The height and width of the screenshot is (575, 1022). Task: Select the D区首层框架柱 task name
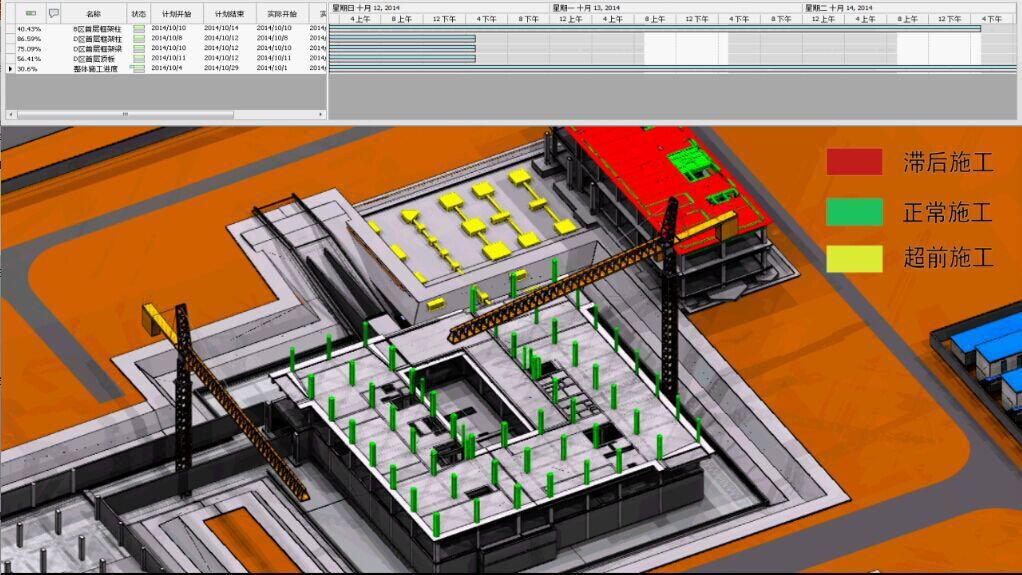[97, 38]
